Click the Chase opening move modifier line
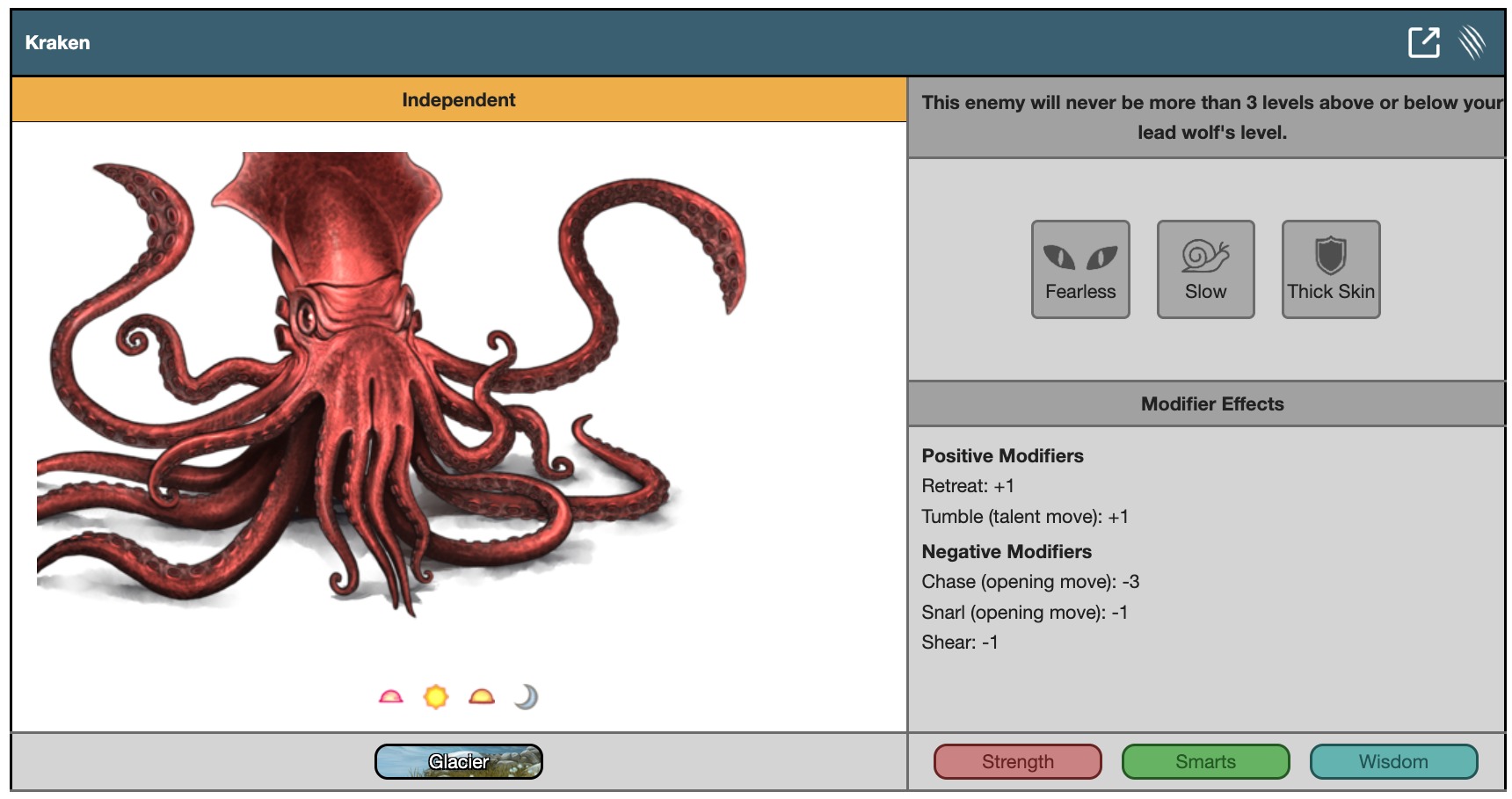Screen dimensions: 1512x799 click(1029, 582)
